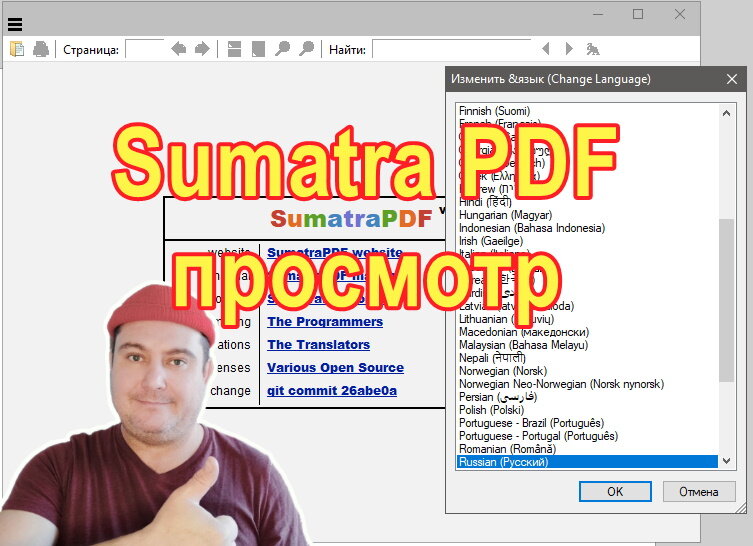Click the language list scrollbar thumb

point(727,300)
